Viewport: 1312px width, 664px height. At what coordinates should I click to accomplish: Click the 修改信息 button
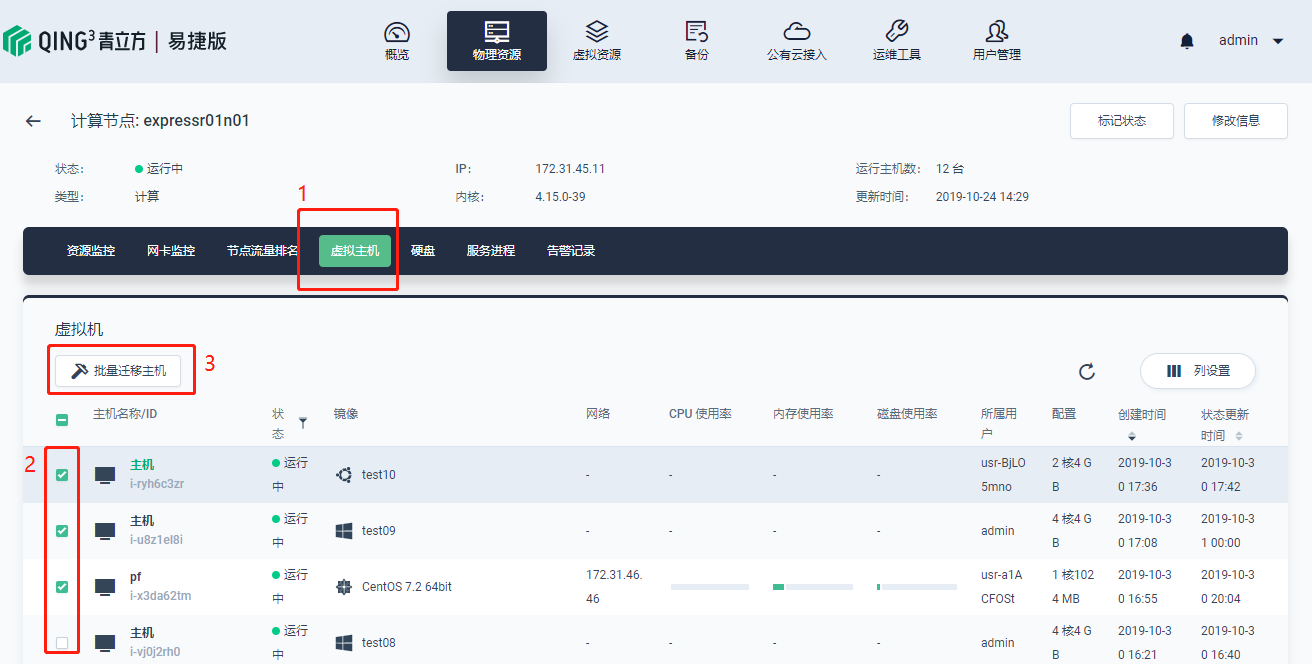click(x=1235, y=121)
